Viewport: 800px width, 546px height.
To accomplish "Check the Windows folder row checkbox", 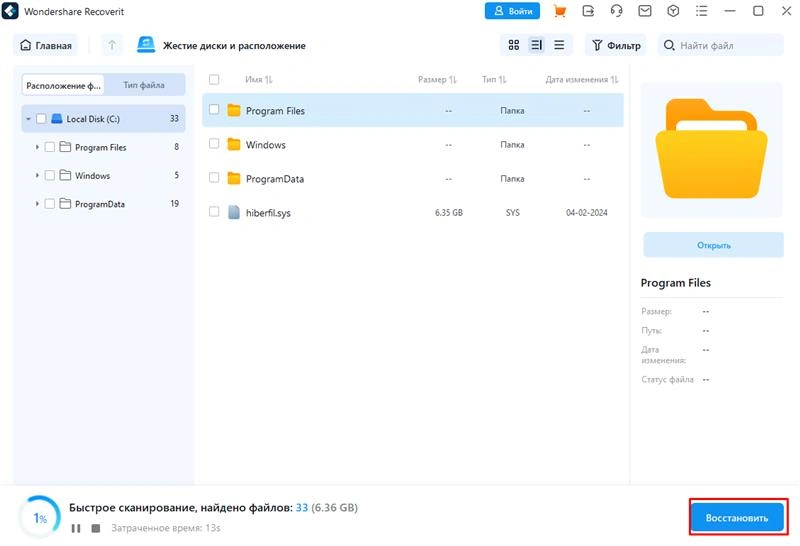I will tap(214, 144).
